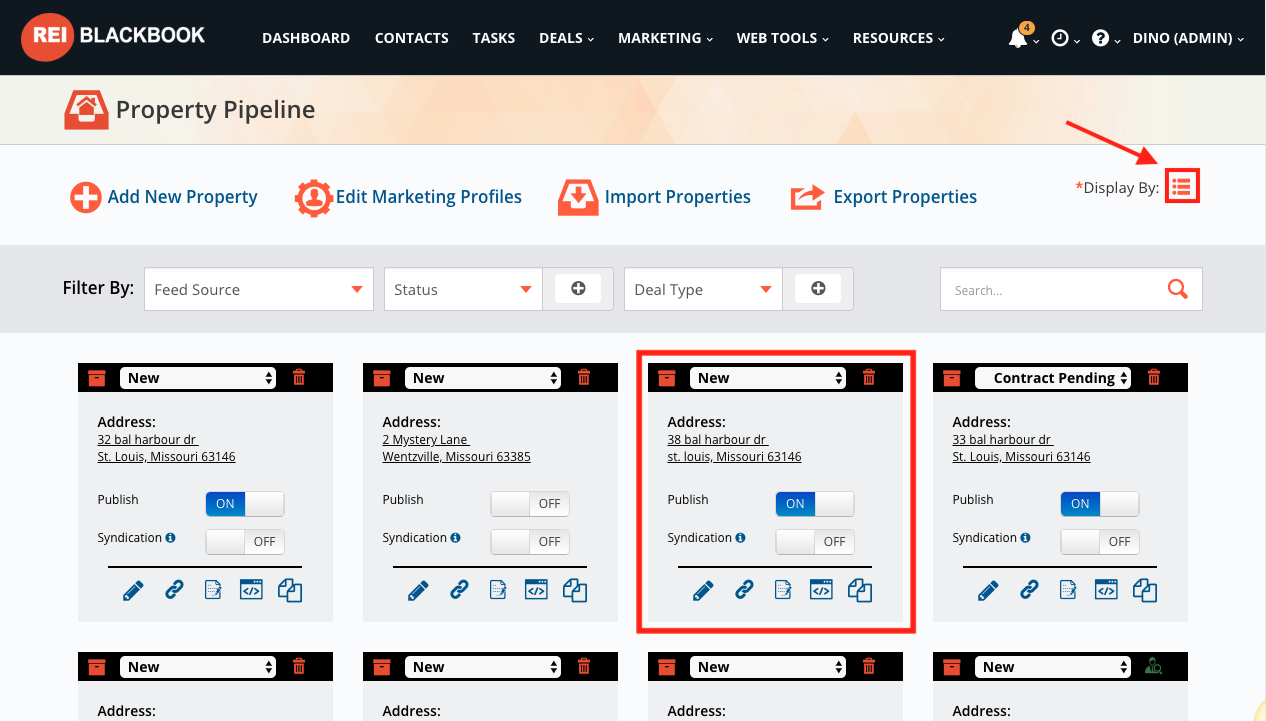Delete the 2 Mystery Lane property

point(584,377)
